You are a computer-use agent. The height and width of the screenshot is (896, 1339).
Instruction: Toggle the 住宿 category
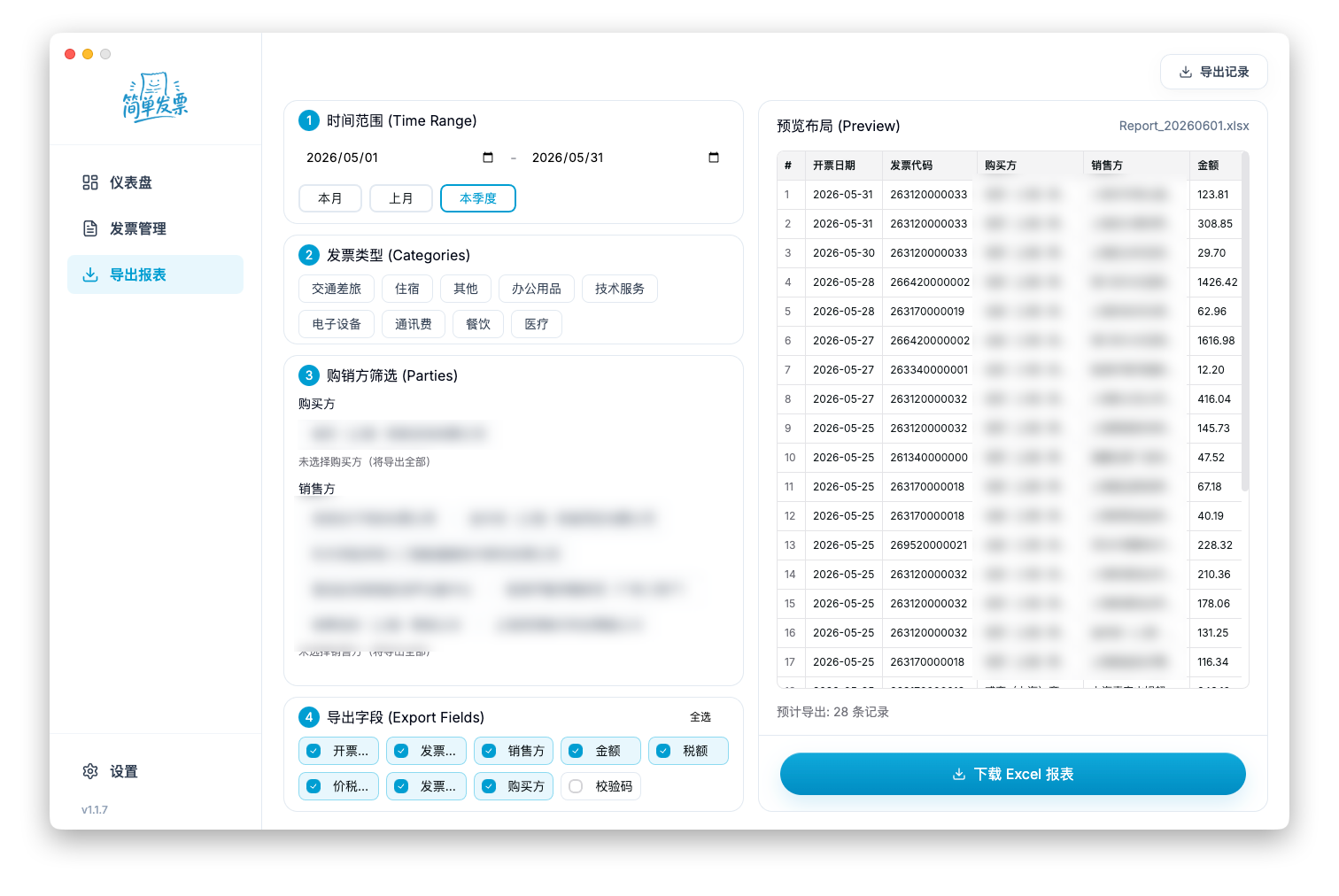pos(407,289)
